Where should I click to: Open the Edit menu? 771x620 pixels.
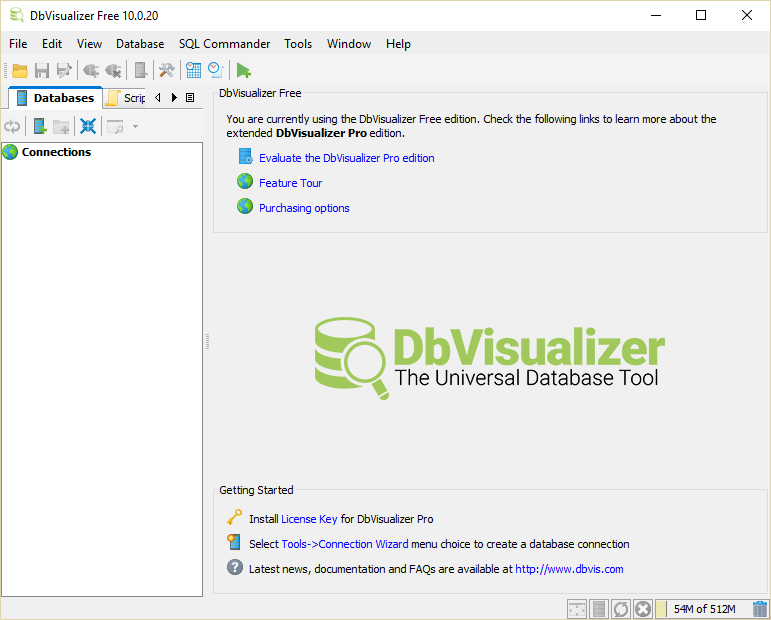click(52, 44)
